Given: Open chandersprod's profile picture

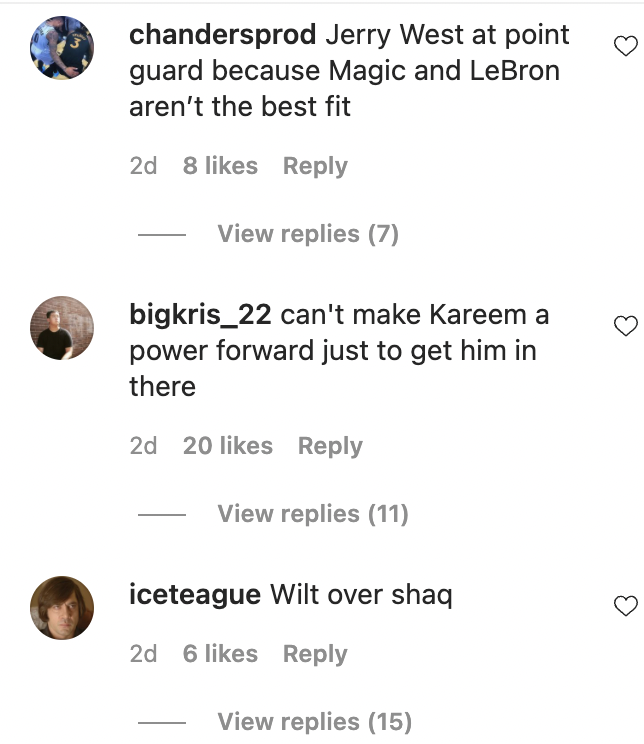Looking at the screenshot, I should (62, 48).
